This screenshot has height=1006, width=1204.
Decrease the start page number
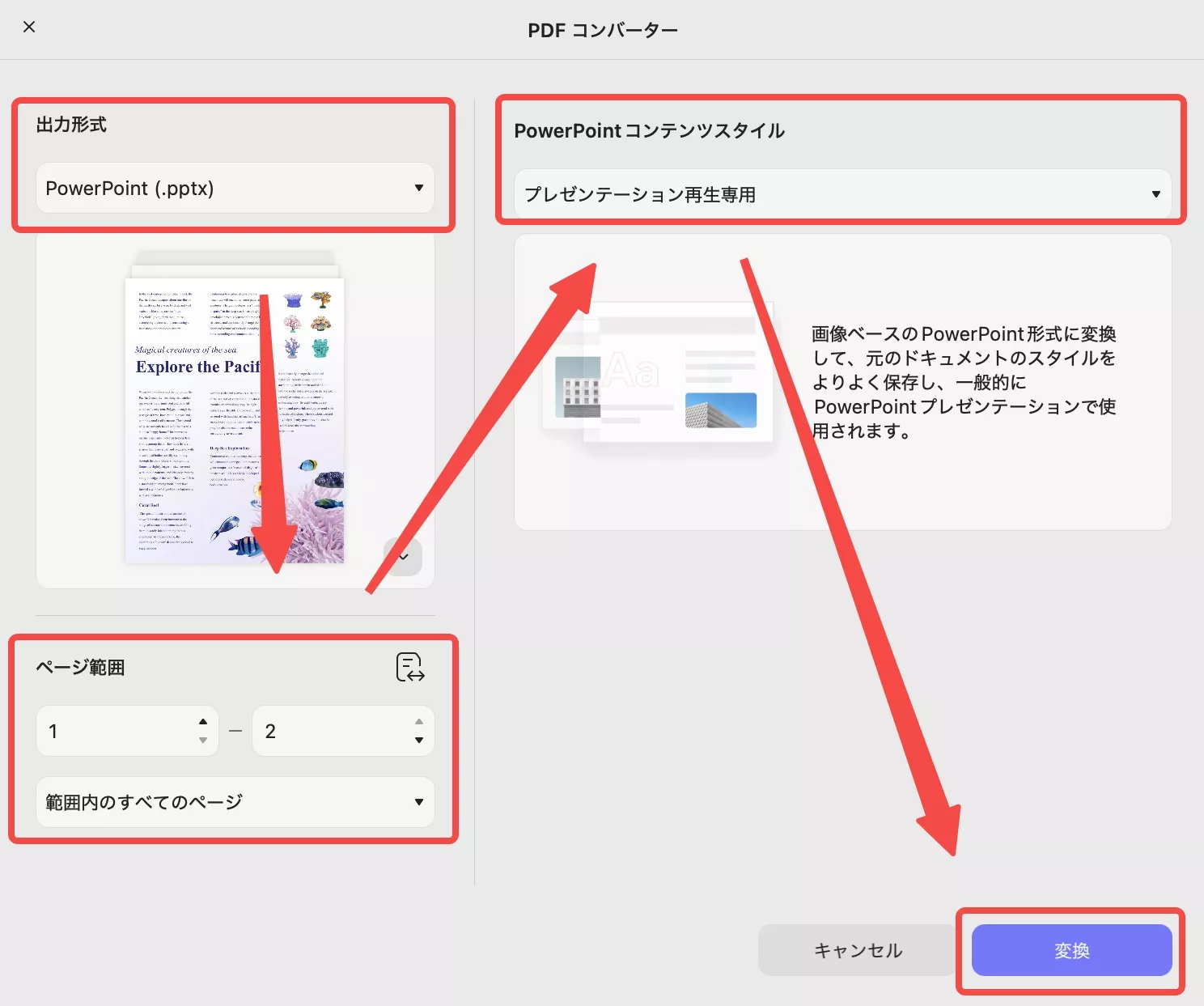click(x=203, y=741)
